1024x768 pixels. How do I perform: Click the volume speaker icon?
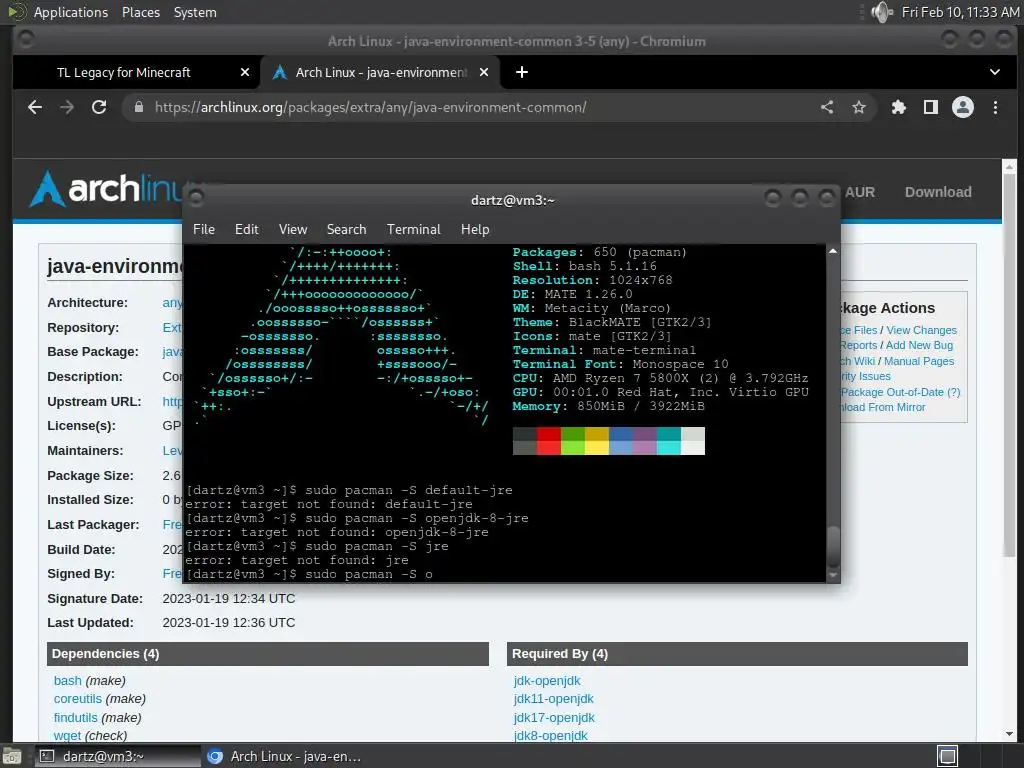pyautogui.click(x=882, y=12)
